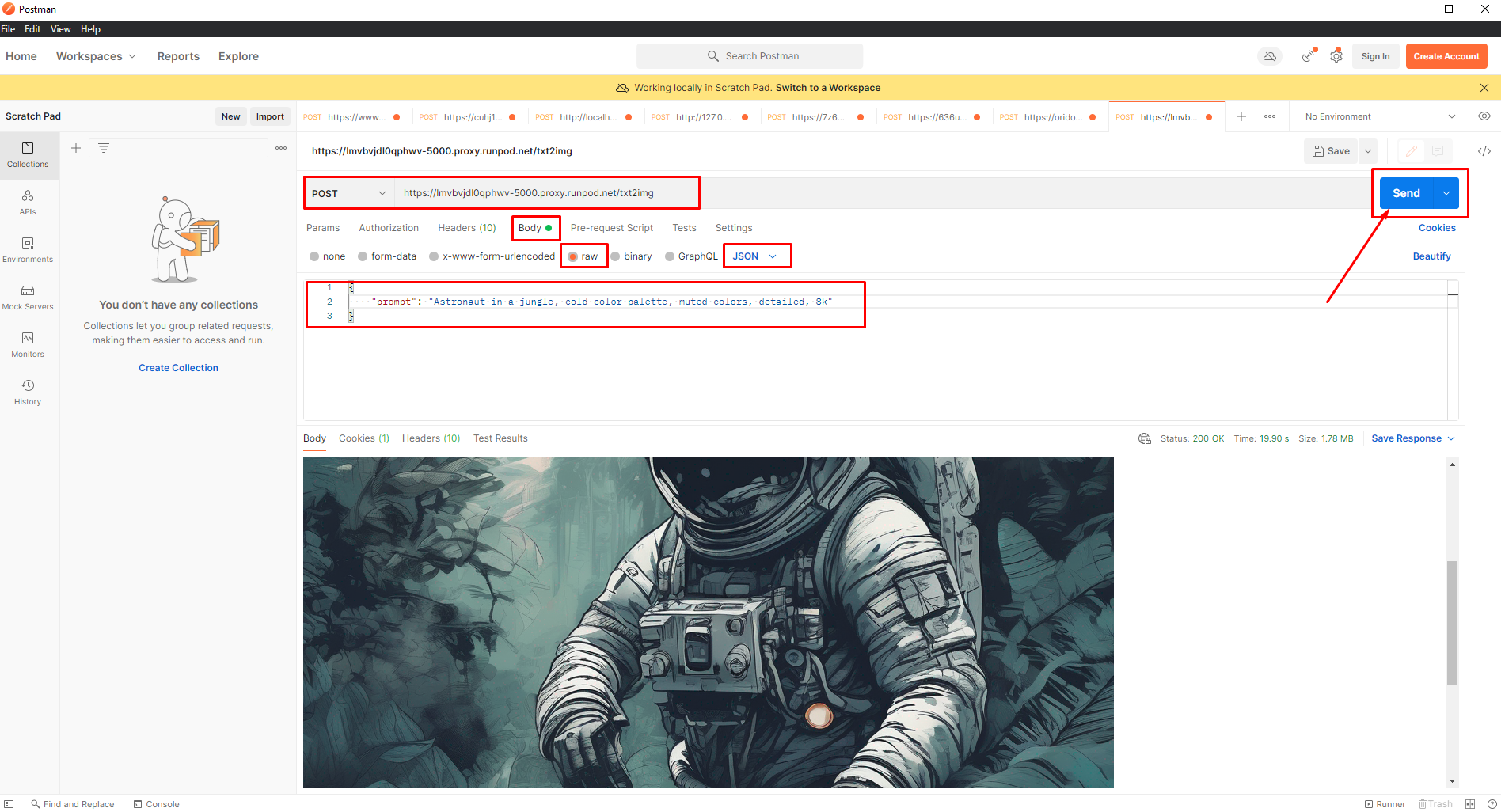Click the response vertical scrollbar thumb
Viewport: 1501px width, 812px height.
pyautogui.click(x=1452, y=623)
